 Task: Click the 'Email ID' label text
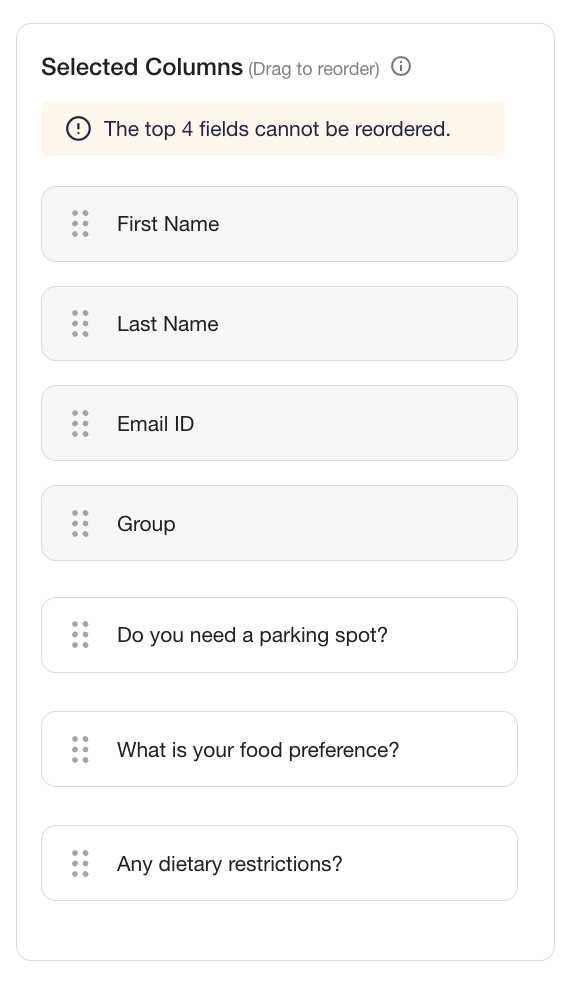click(155, 424)
